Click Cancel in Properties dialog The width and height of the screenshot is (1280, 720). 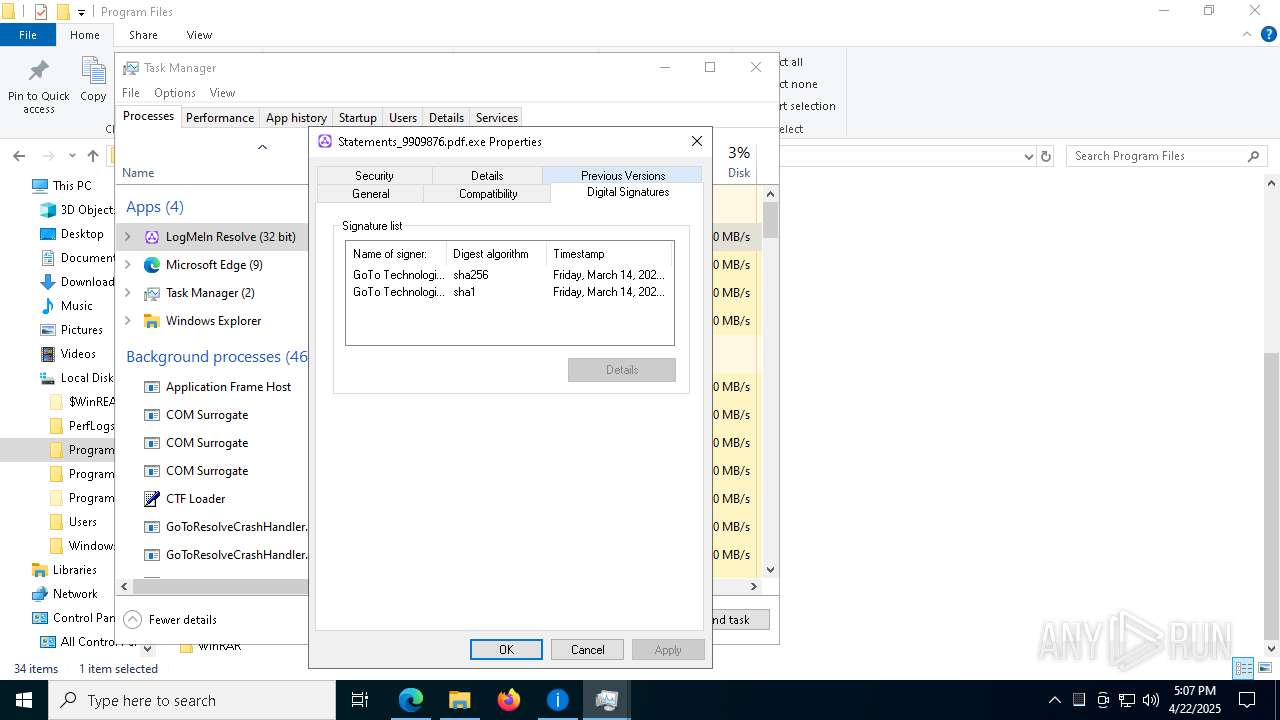tap(587, 649)
